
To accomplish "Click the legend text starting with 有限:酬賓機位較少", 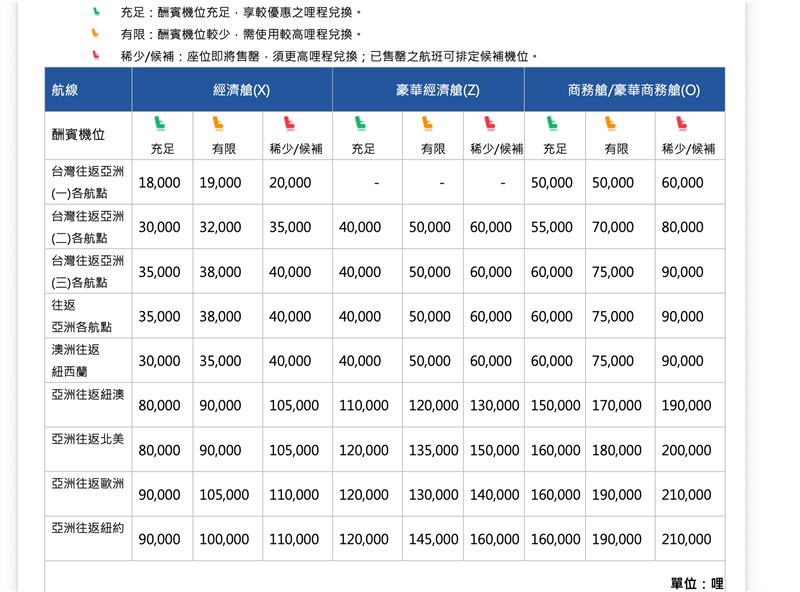I will [240, 34].
